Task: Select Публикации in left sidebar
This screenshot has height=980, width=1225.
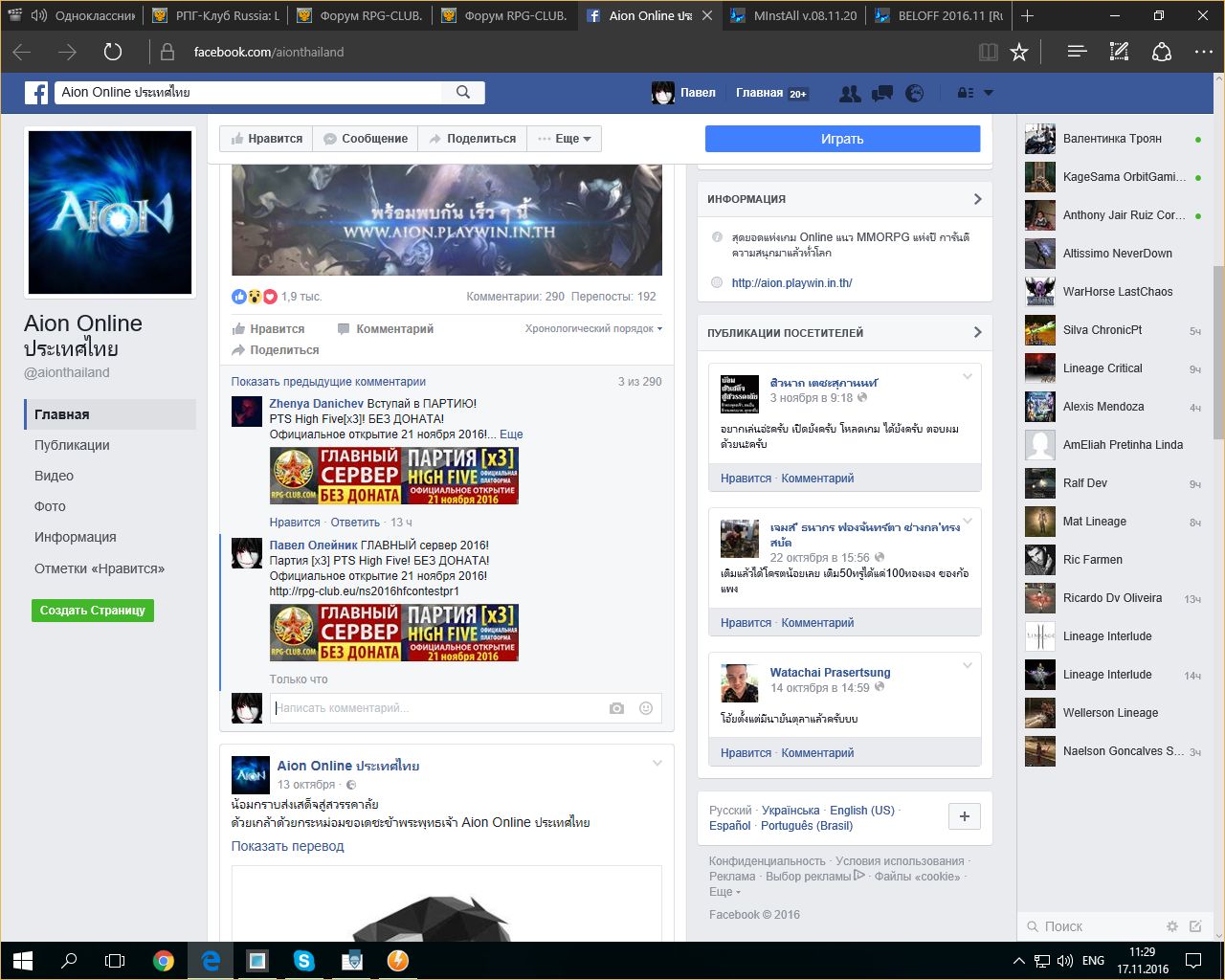Action: 72,445
